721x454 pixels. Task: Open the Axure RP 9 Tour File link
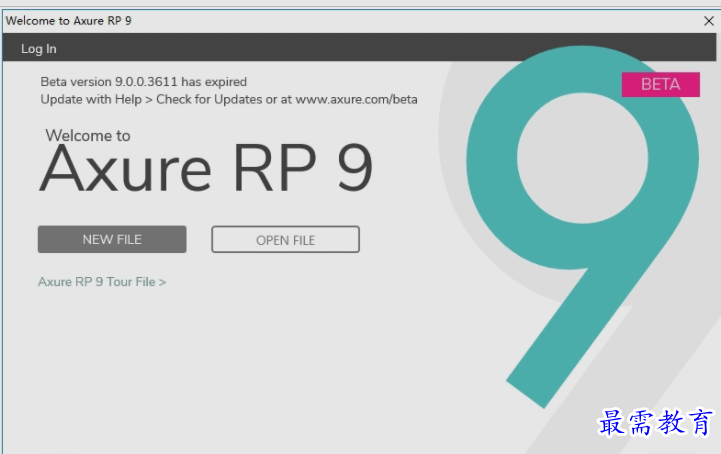102,282
